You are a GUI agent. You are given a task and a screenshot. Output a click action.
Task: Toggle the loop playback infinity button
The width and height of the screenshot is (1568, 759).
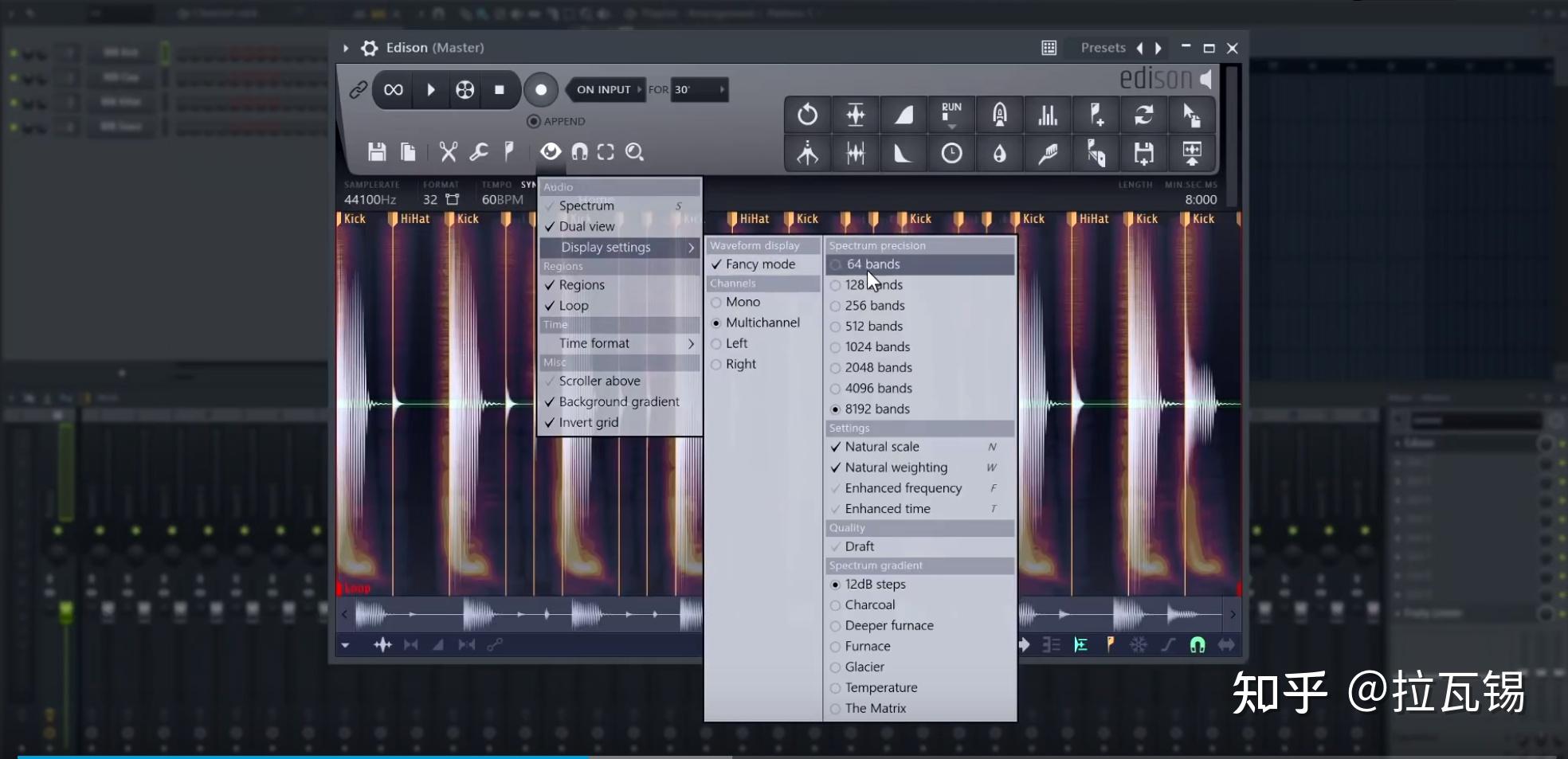click(x=393, y=90)
